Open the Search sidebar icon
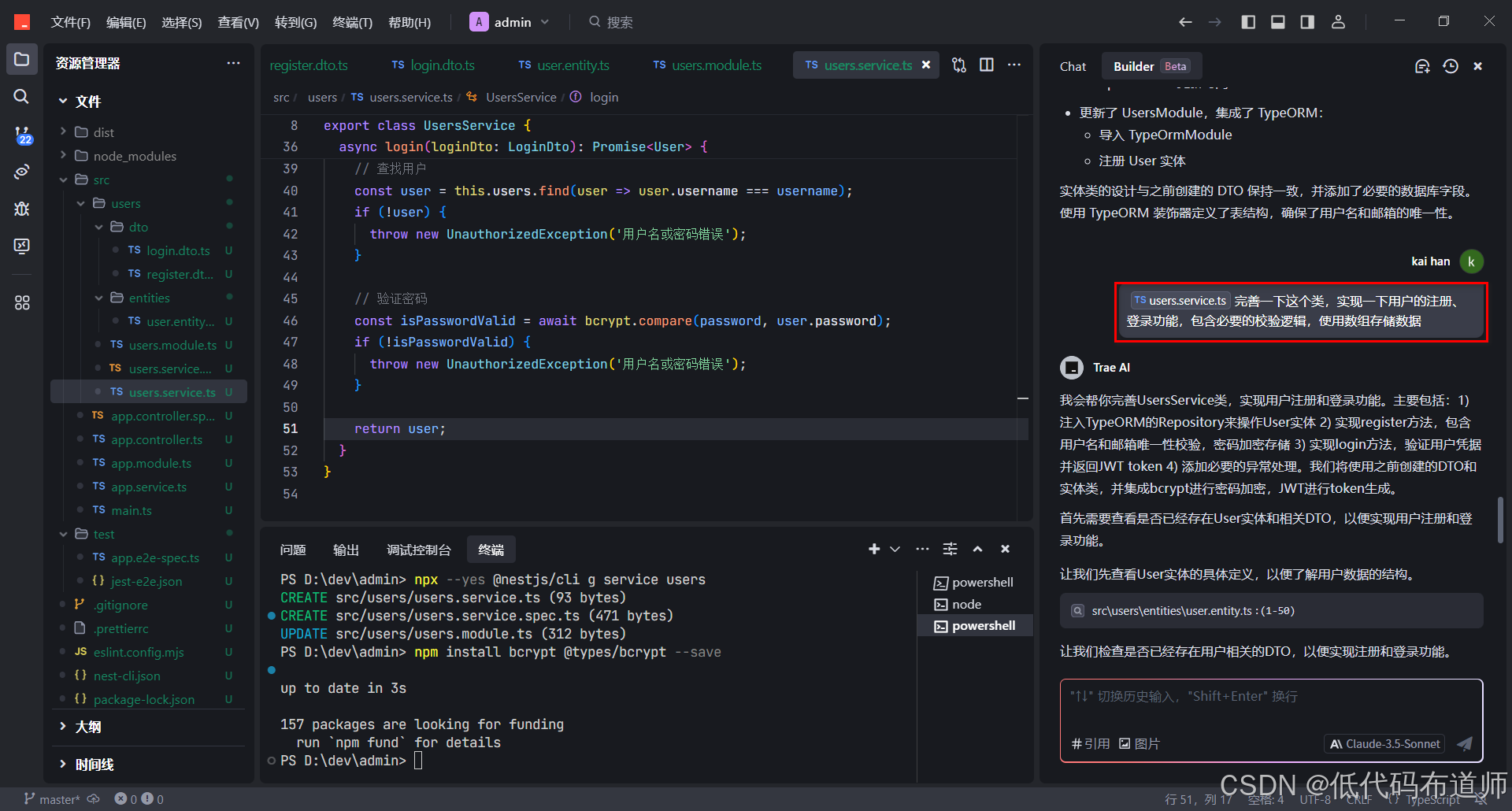 (22, 96)
